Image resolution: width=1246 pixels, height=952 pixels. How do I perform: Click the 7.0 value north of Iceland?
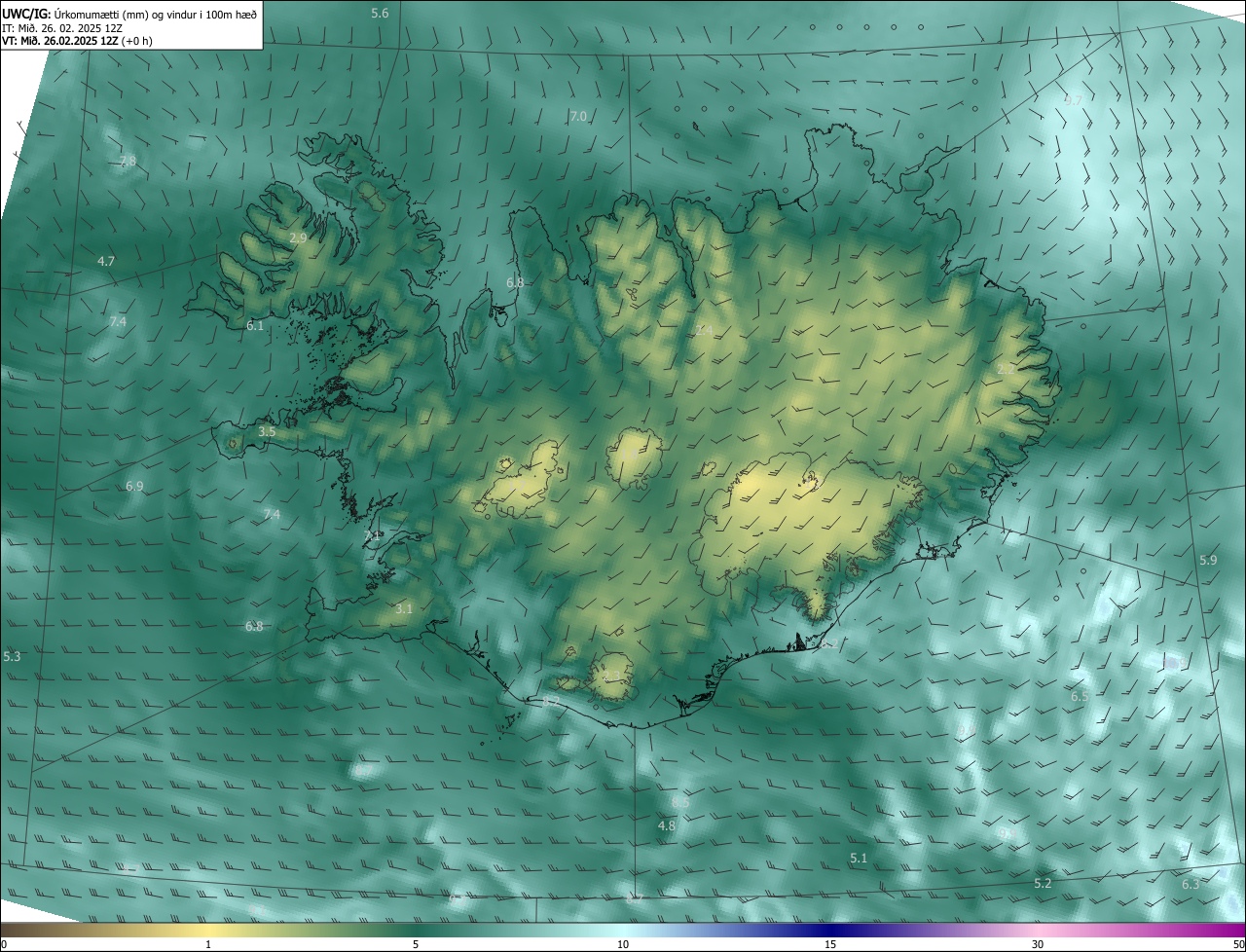point(578,116)
